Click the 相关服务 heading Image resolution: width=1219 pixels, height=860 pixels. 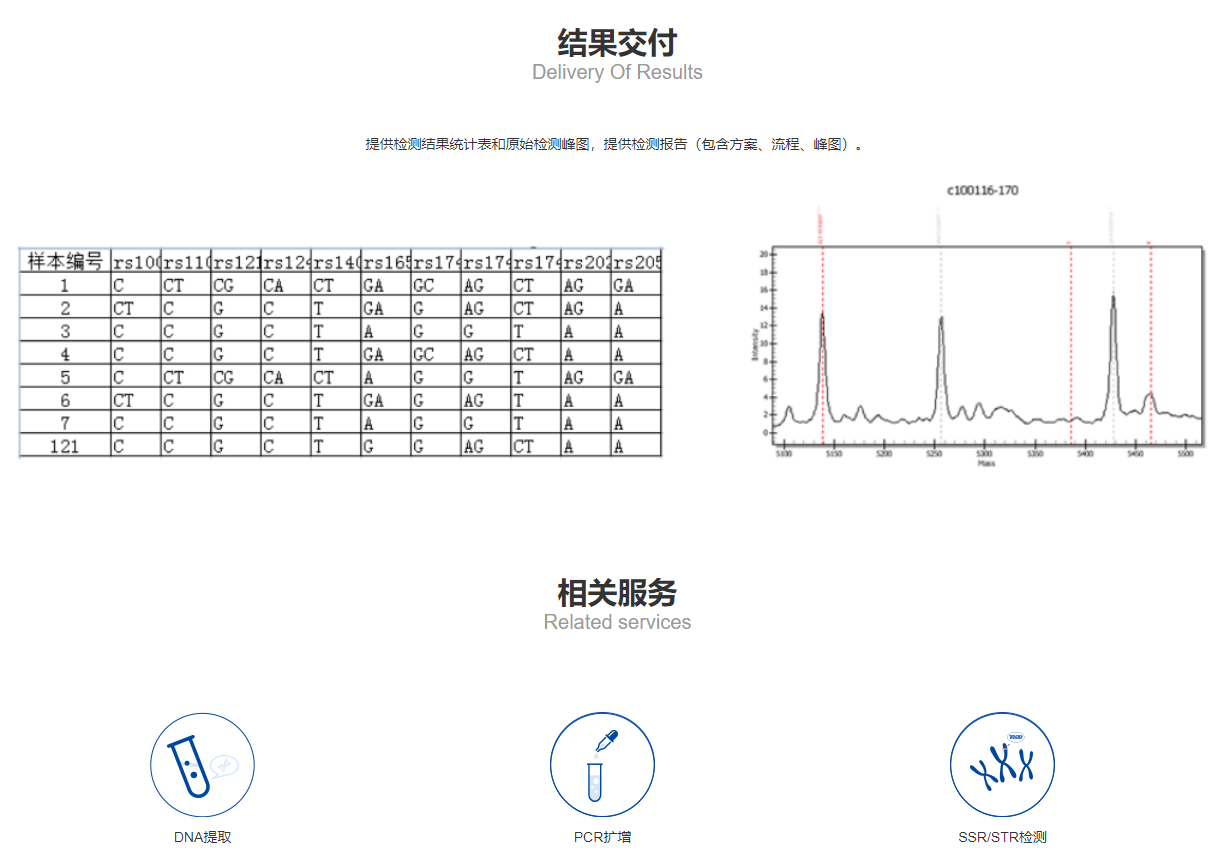[617, 592]
